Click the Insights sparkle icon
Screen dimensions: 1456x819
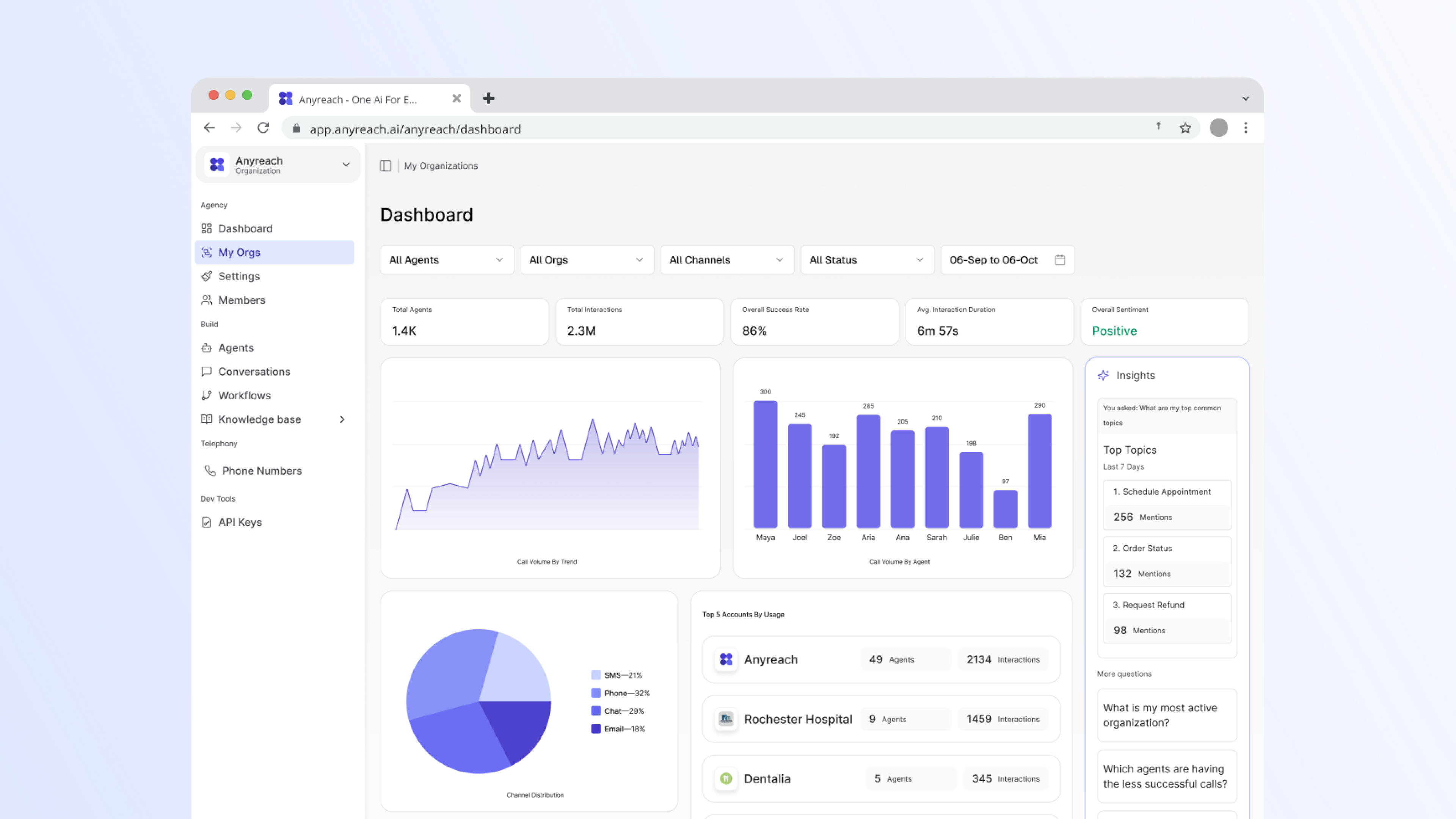[1103, 375]
